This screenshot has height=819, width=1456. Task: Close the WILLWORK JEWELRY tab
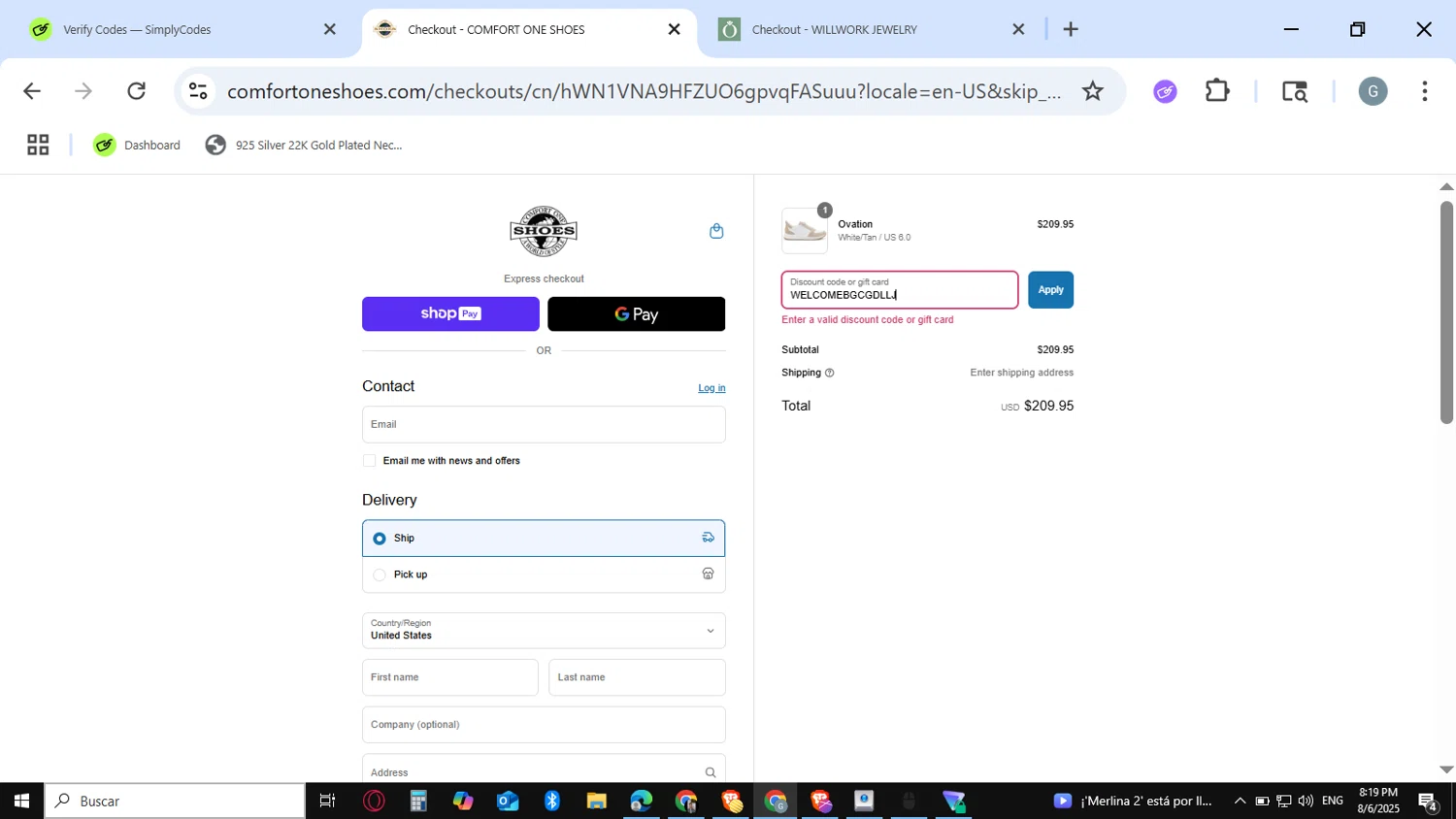click(x=1018, y=29)
